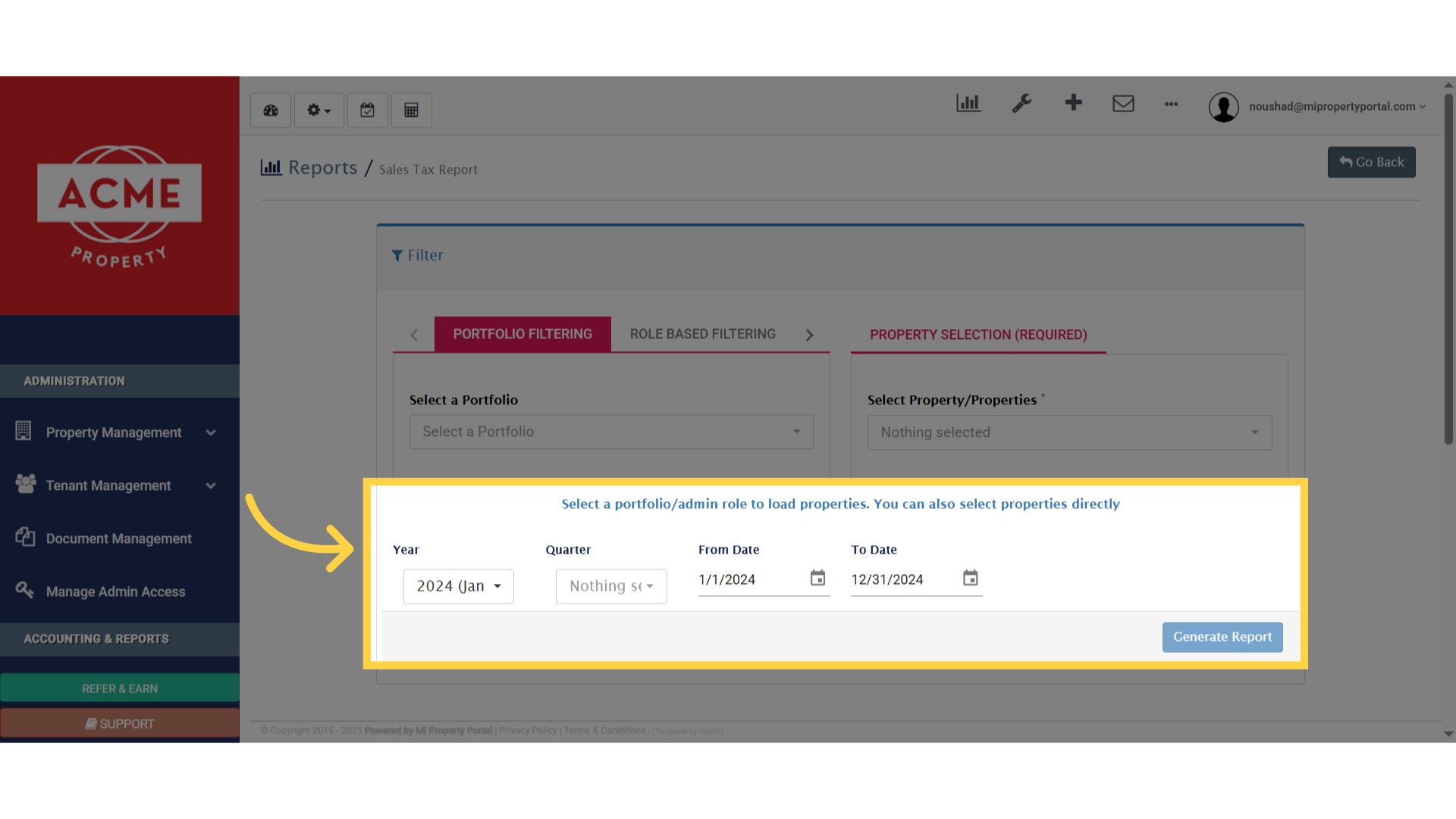Select the PORTFOLIO FILTERING tab

(x=522, y=334)
